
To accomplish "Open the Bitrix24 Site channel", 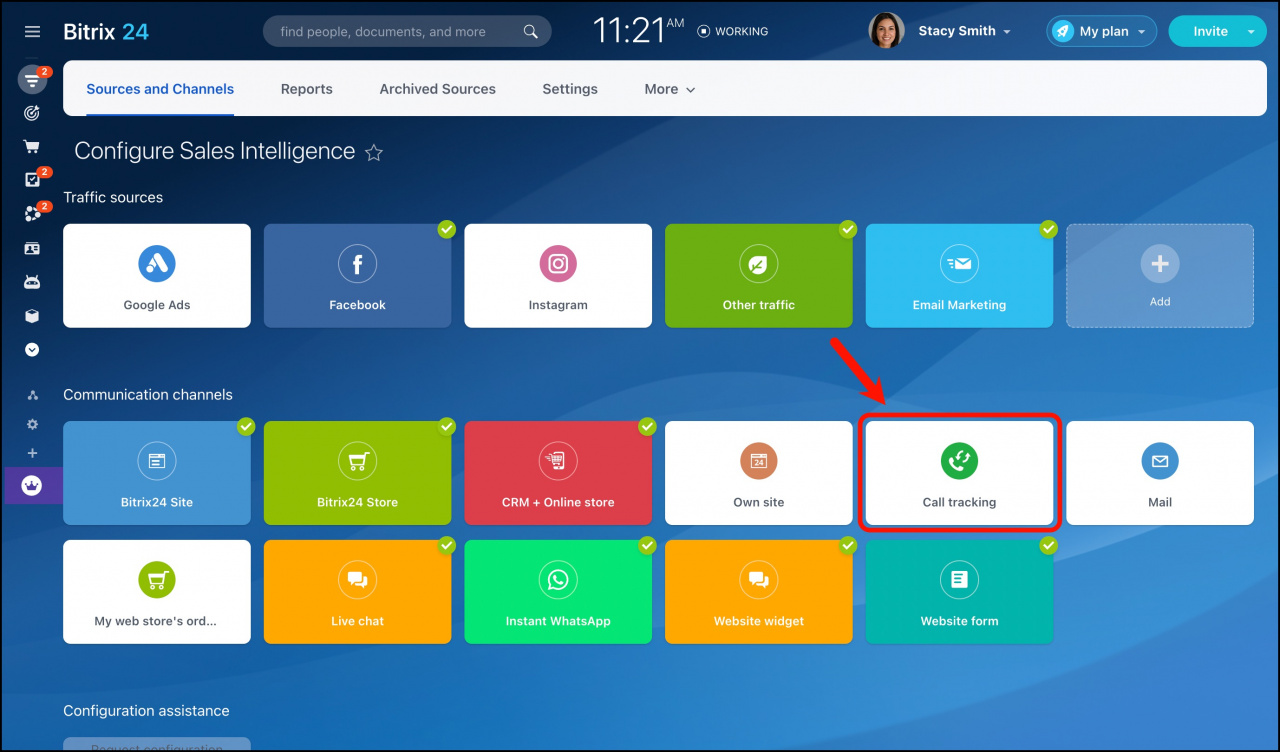I will 157,473.
